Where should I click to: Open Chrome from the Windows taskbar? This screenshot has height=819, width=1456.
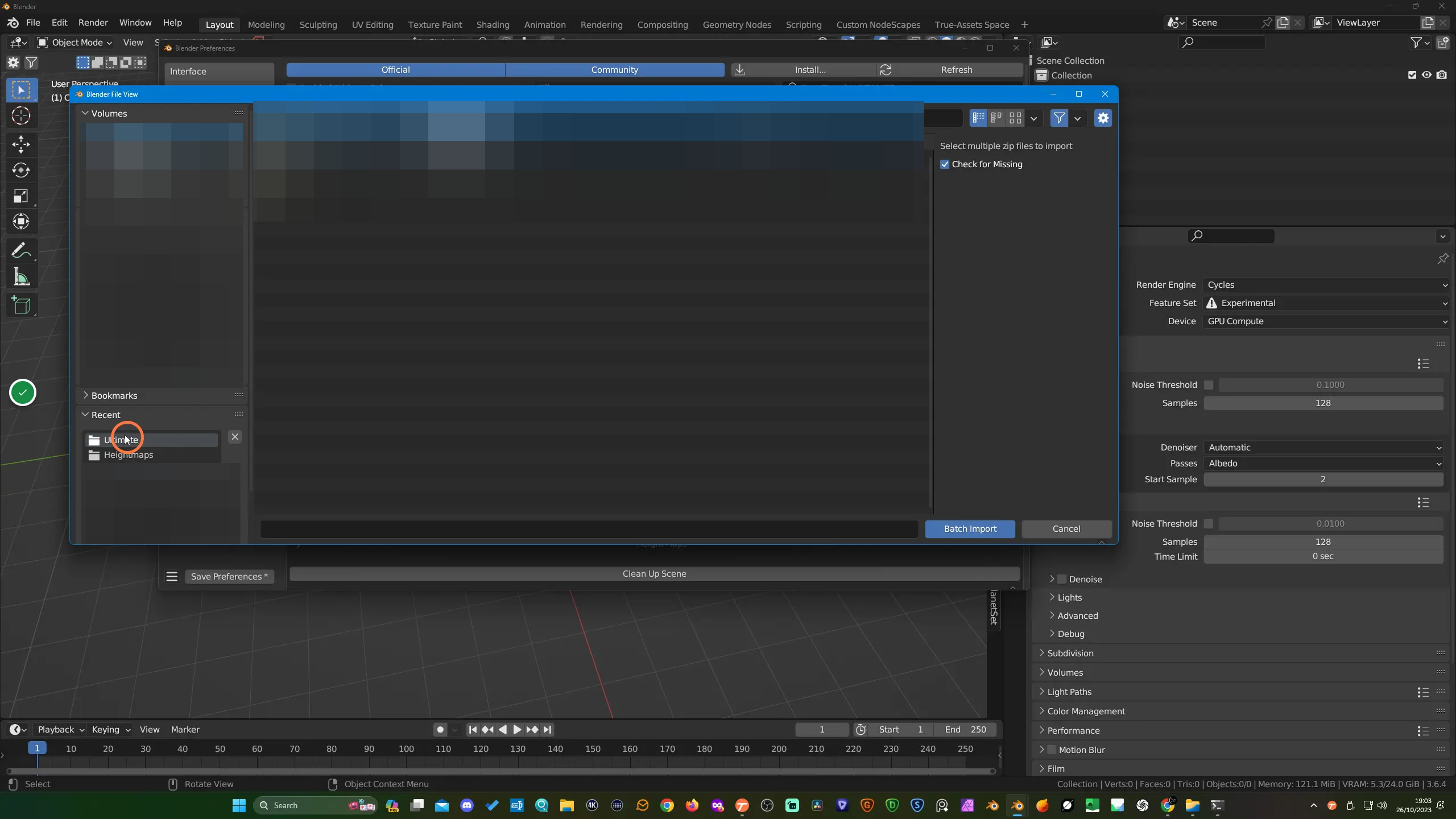pyautogui.click(x=667, y=805)
